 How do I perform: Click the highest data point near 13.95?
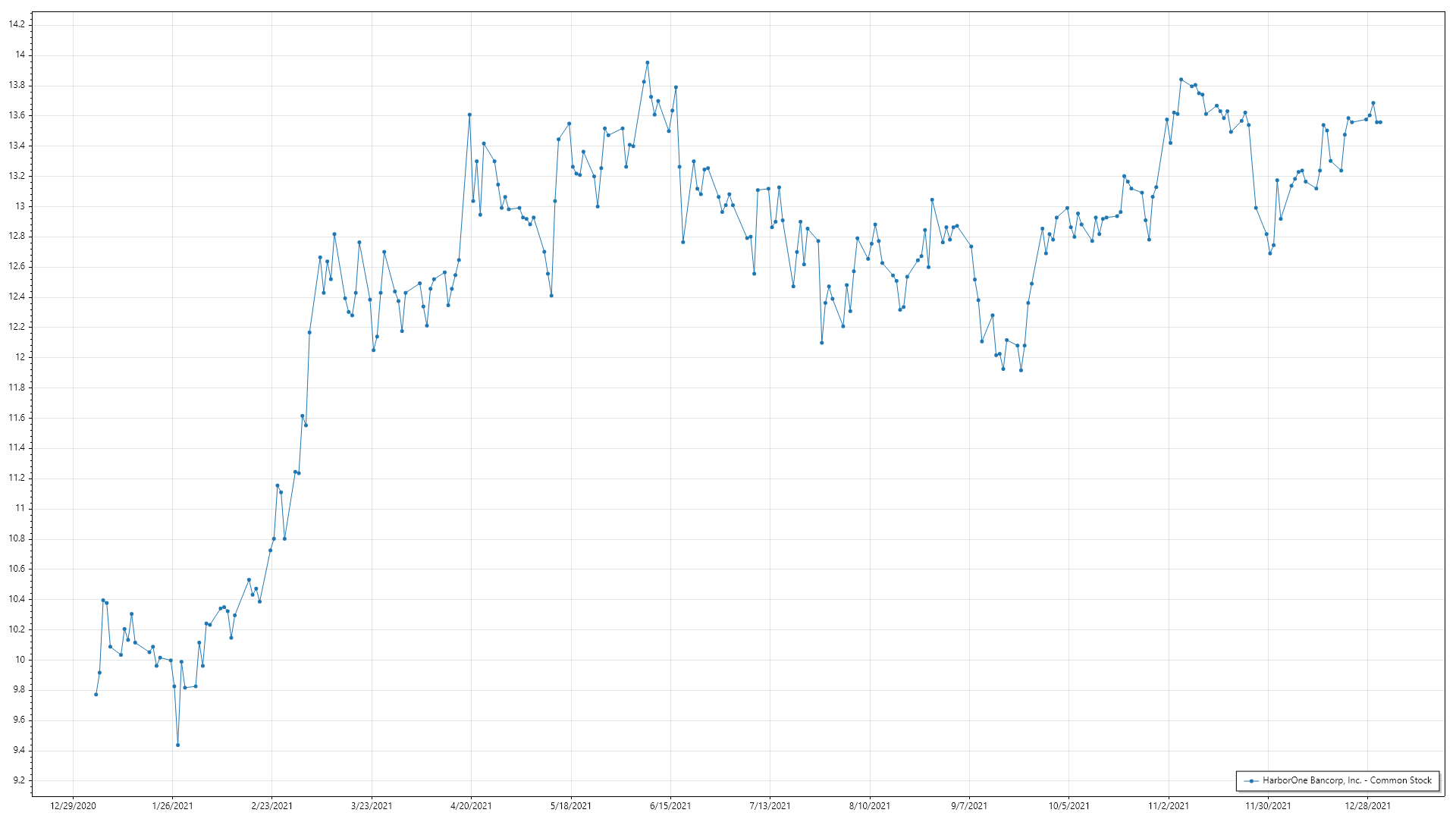pos(647,63)
